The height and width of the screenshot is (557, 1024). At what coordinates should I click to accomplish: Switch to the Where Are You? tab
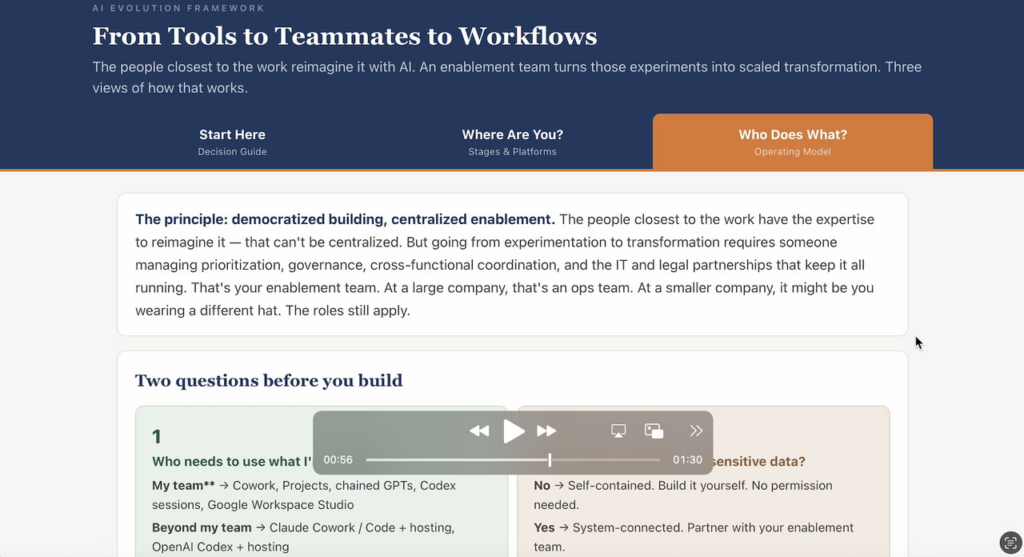point(512,142)
